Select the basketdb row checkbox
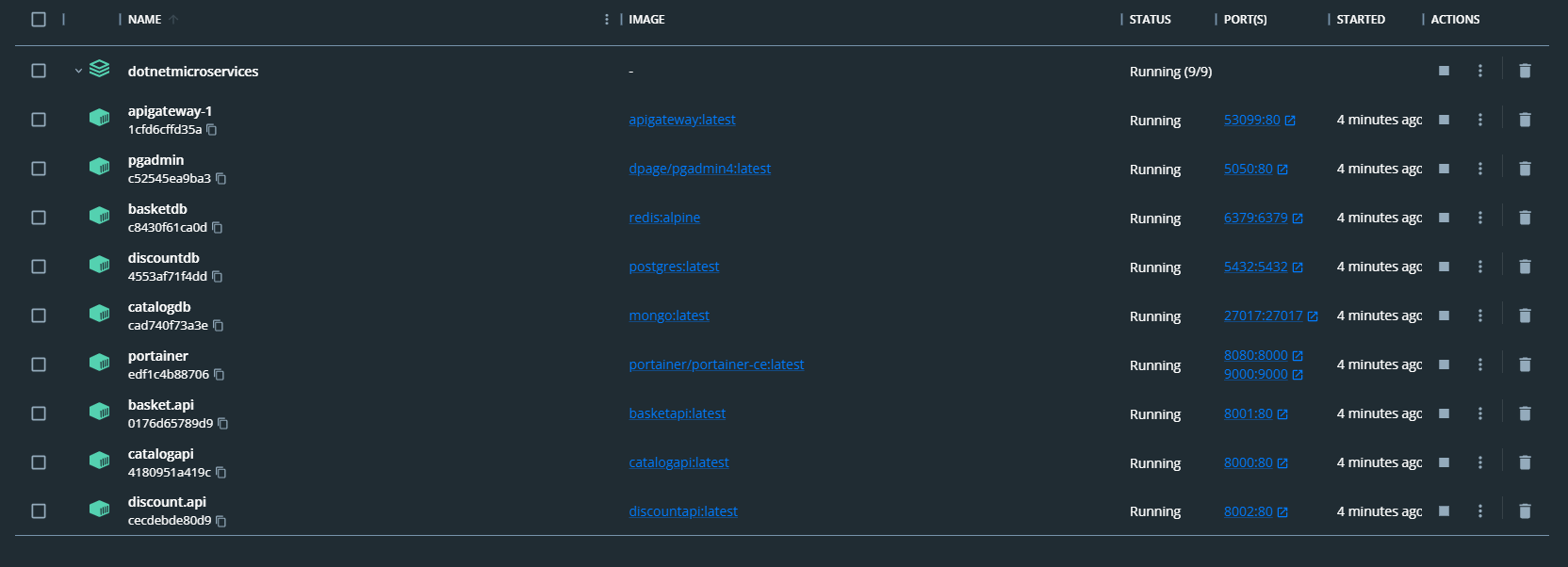Screen dimensions: 1568x567 pyautogui.click(x=39, y=218)
